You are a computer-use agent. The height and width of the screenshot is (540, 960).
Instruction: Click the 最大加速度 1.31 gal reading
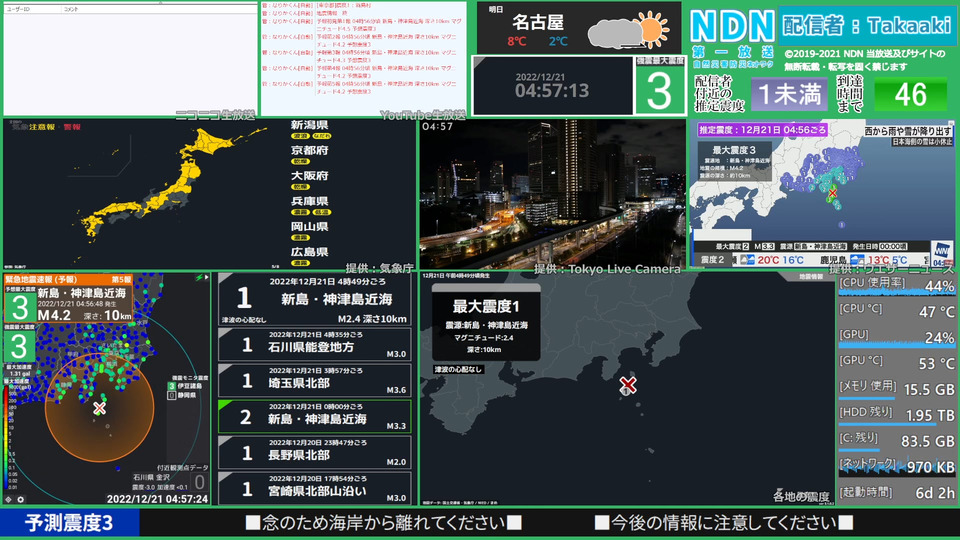20,370
